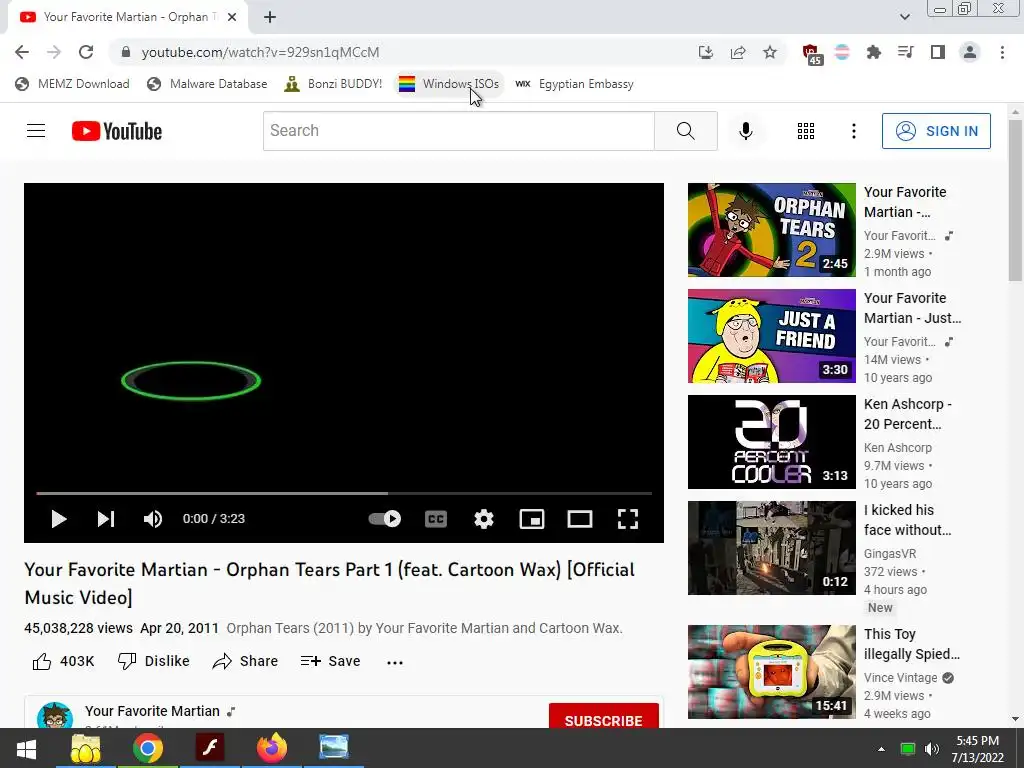Open a new tab with plus
The image size is (1024, 768).
point(270,17)
